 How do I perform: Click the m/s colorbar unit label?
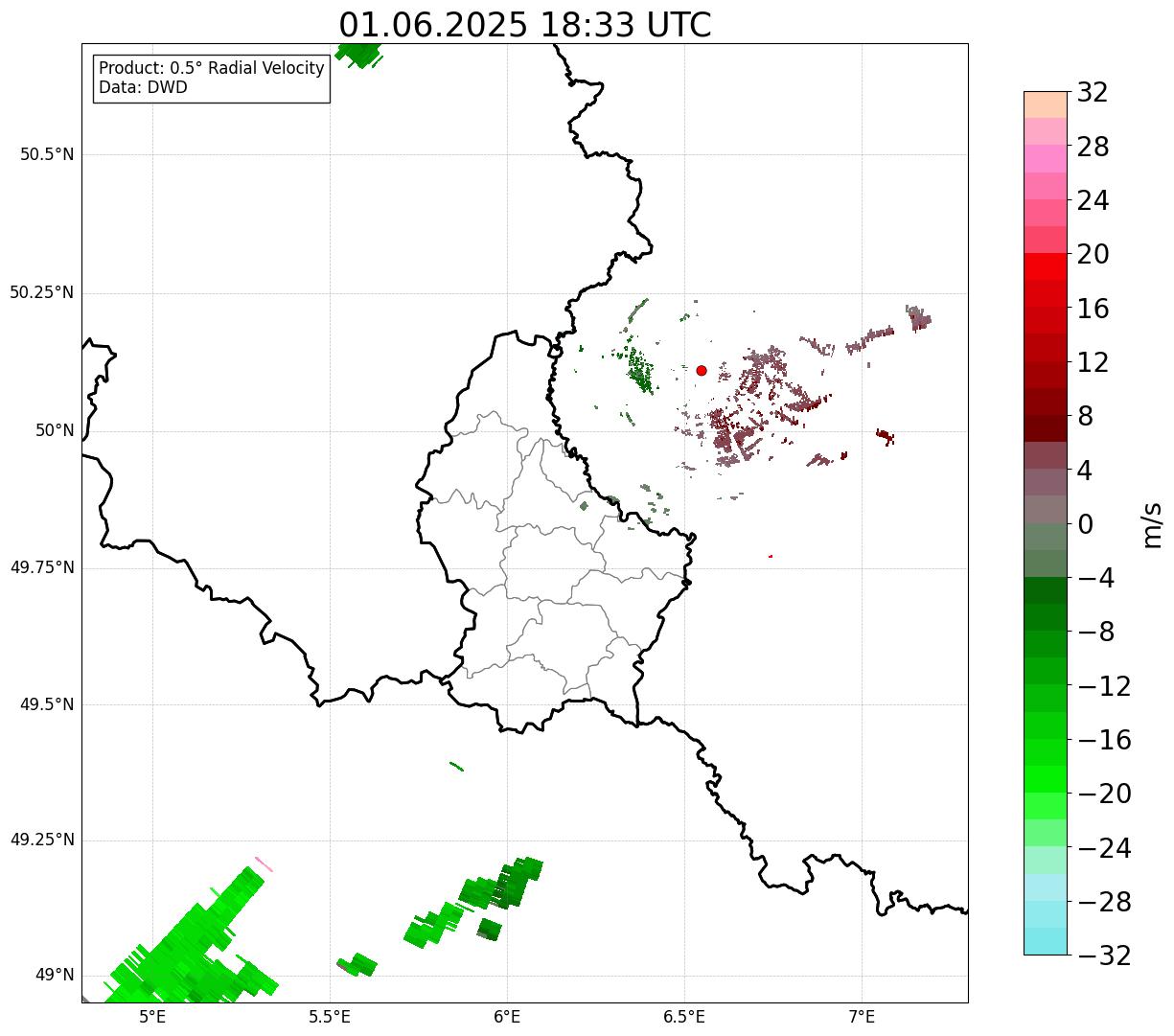1152,523
